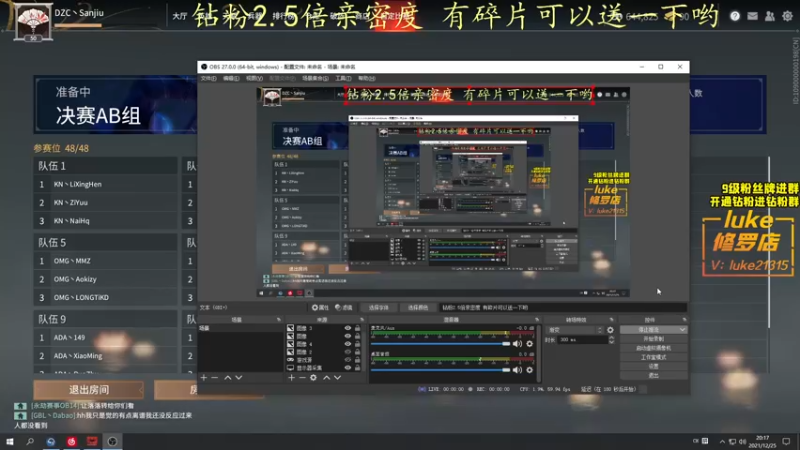Adjust the 时长 duration stepper arrows
This screenshot has height=450, width=800.
(x=611, y=340)
